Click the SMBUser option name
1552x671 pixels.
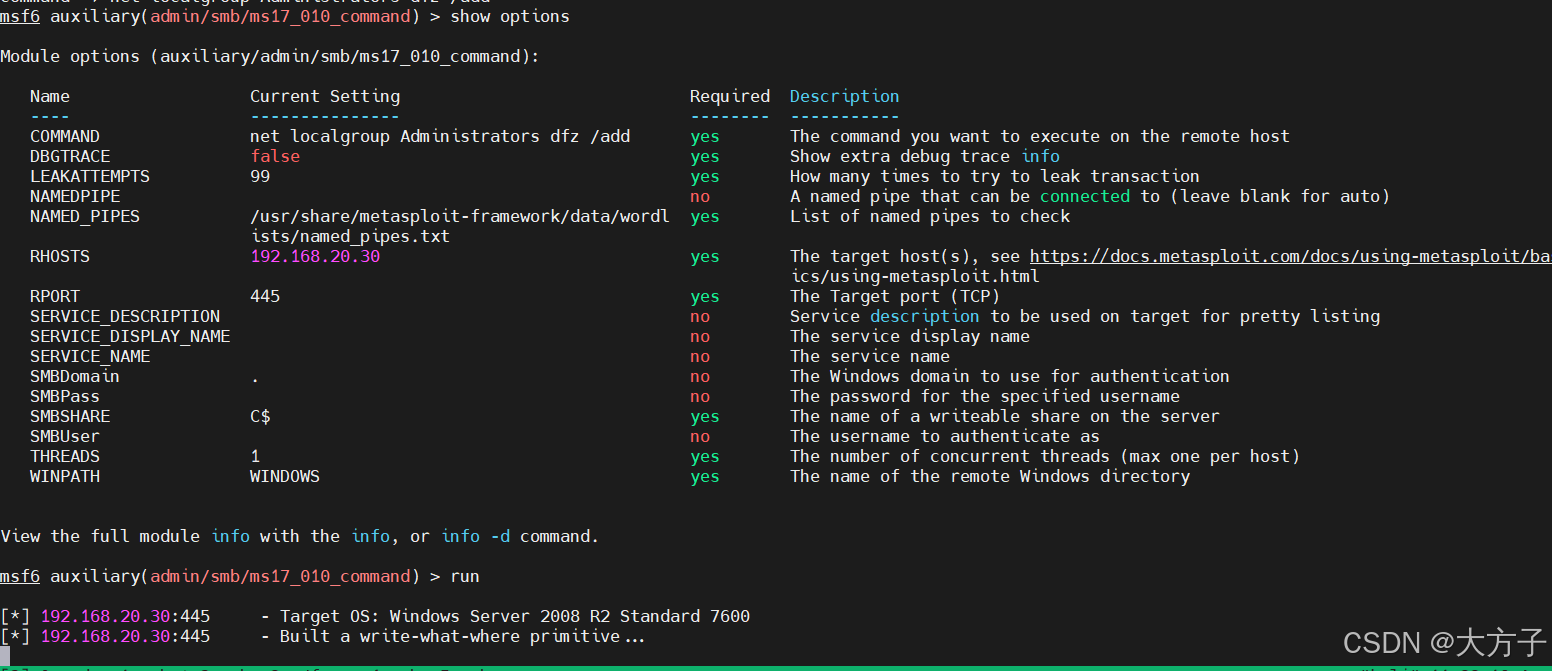65,436
